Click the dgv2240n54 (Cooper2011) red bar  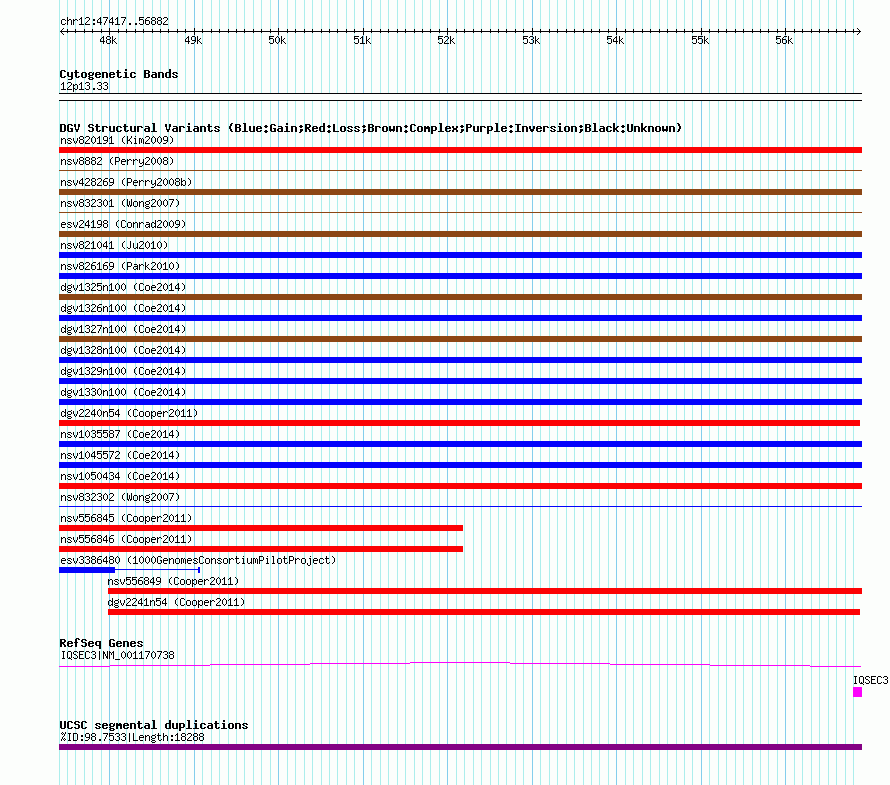tap(459, 423)
